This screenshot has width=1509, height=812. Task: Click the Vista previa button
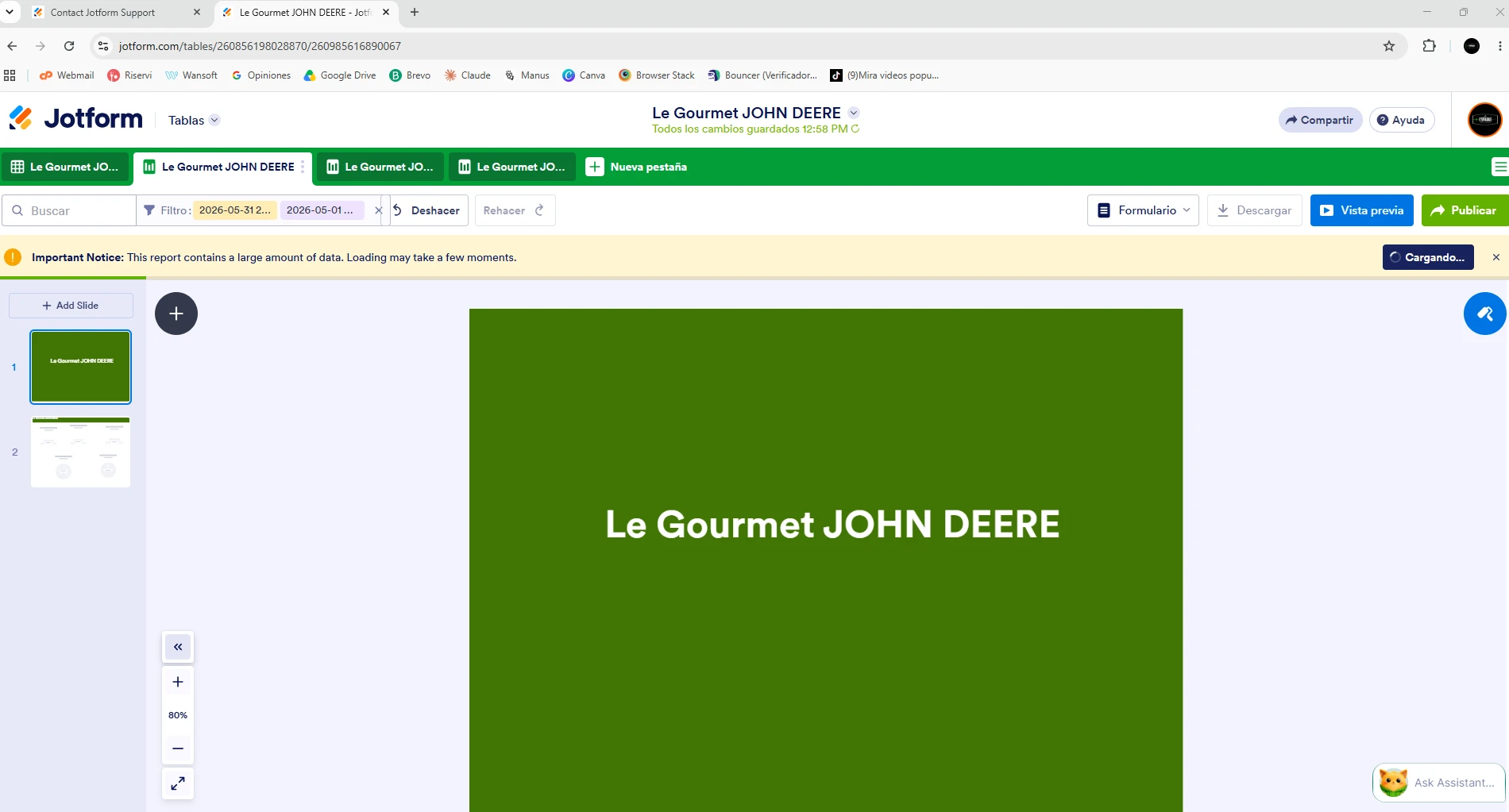(x=1362, y=210)
